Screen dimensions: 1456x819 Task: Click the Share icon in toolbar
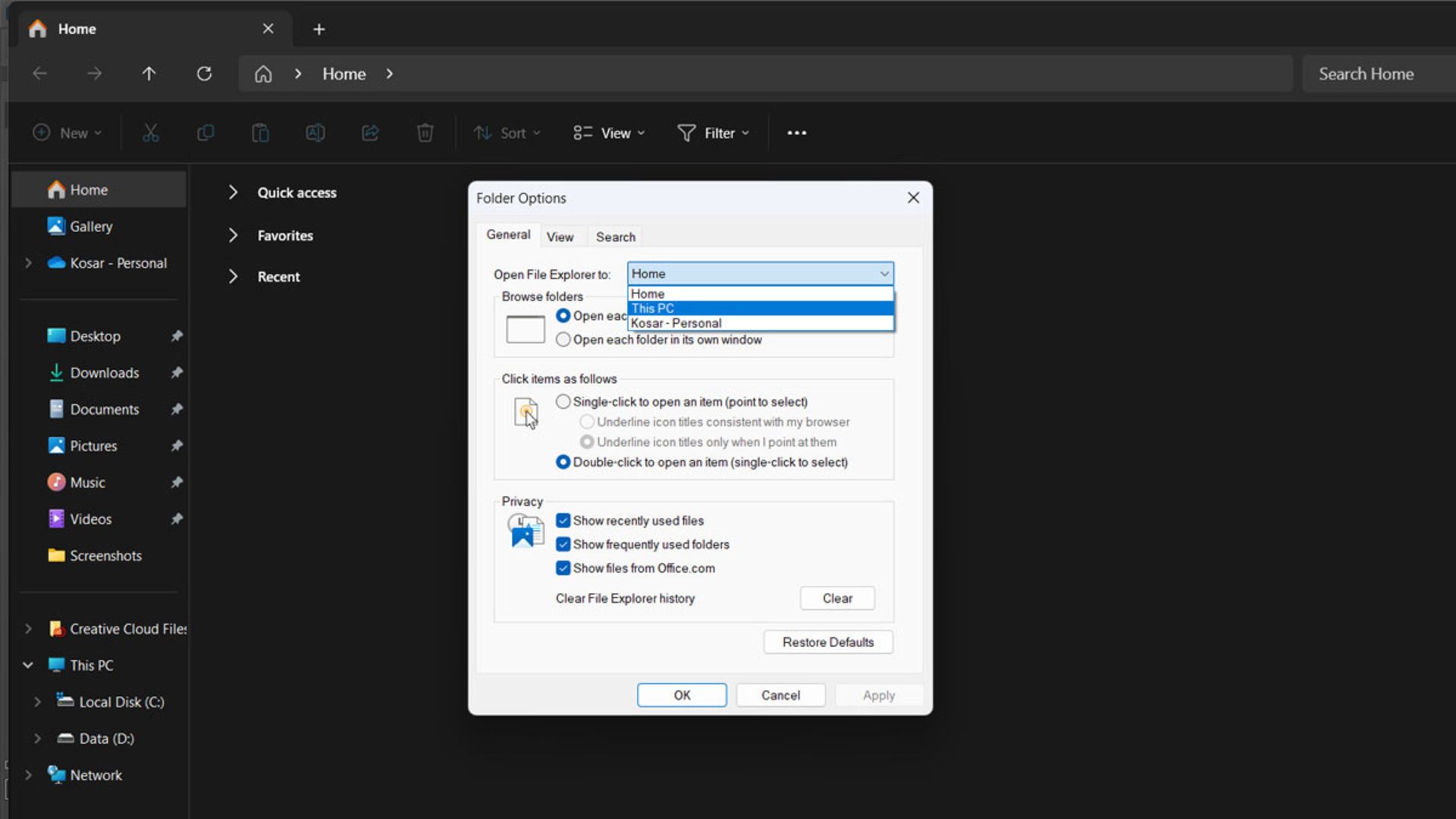point(370,133)
